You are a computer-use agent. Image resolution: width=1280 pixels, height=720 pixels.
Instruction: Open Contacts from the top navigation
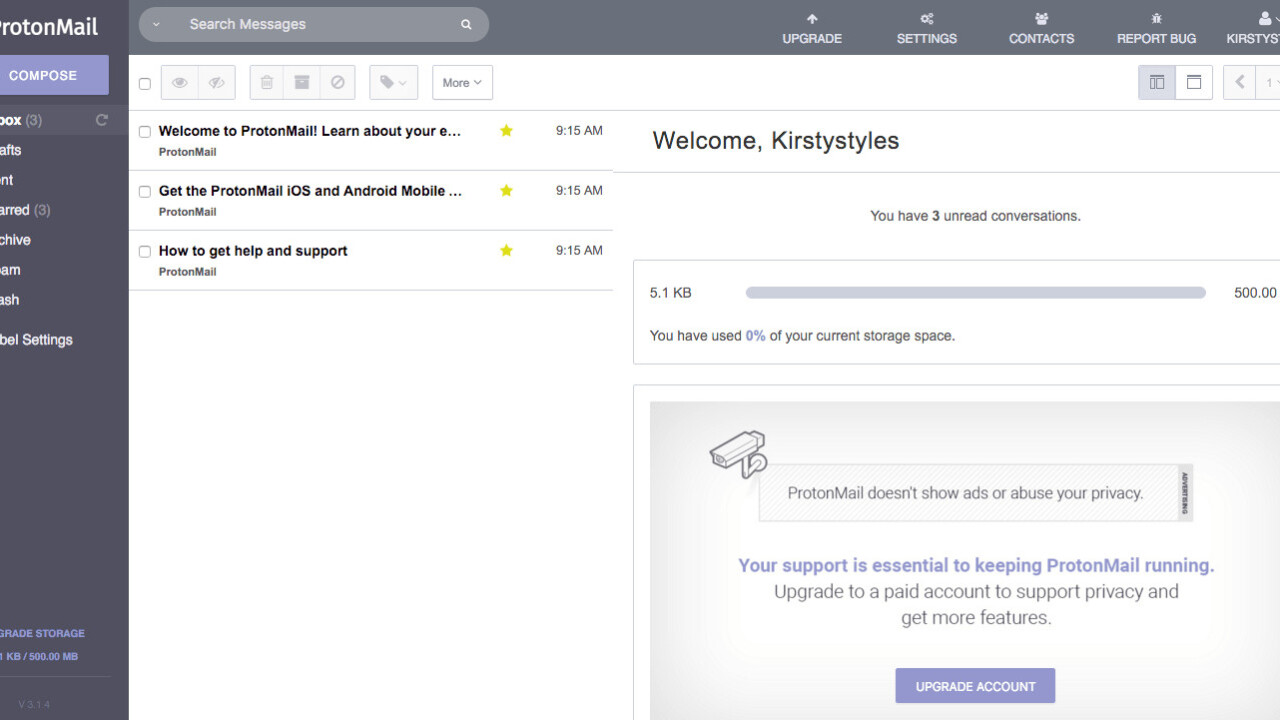[1041, 29]
